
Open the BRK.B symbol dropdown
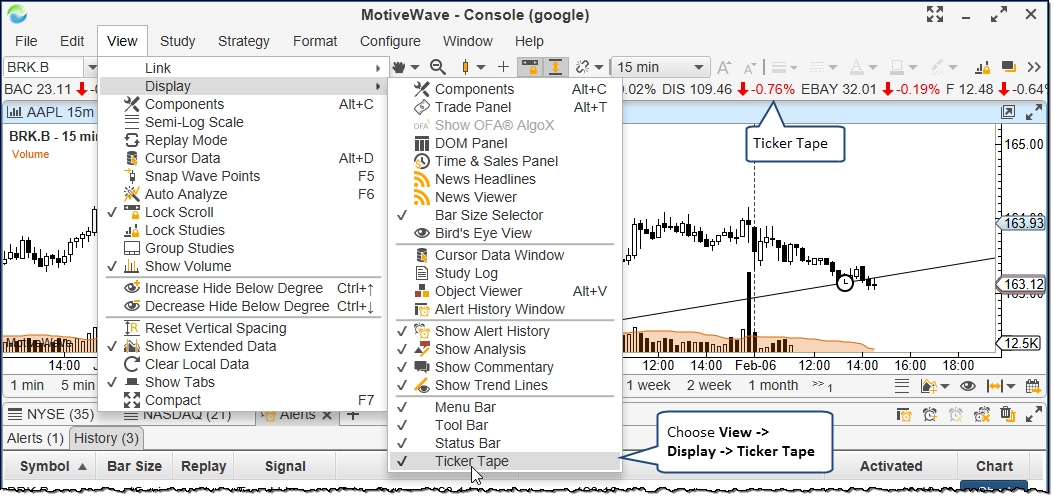[x=89, y=67]
